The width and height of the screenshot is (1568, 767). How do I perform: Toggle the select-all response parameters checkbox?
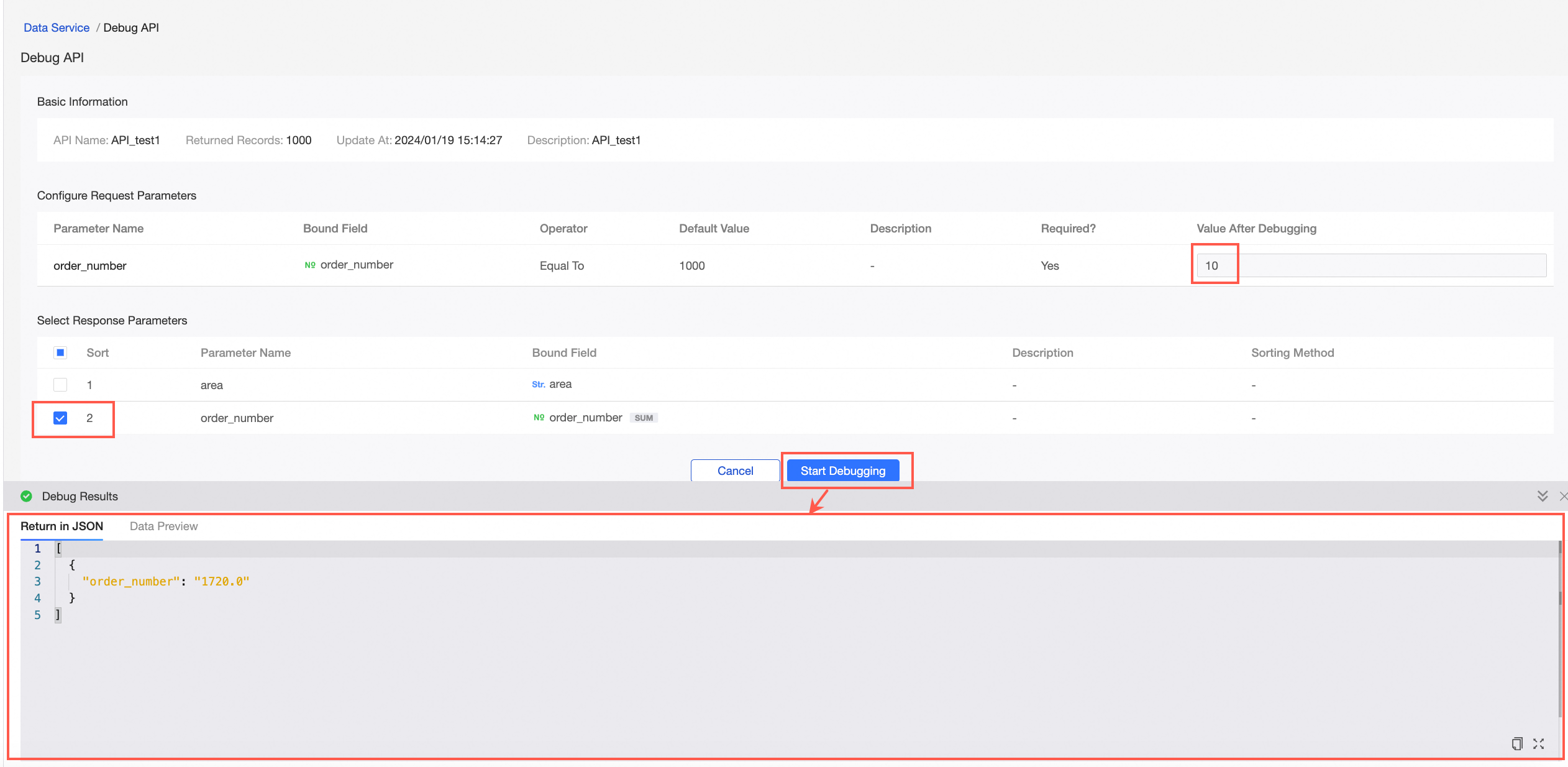(60, 352)
